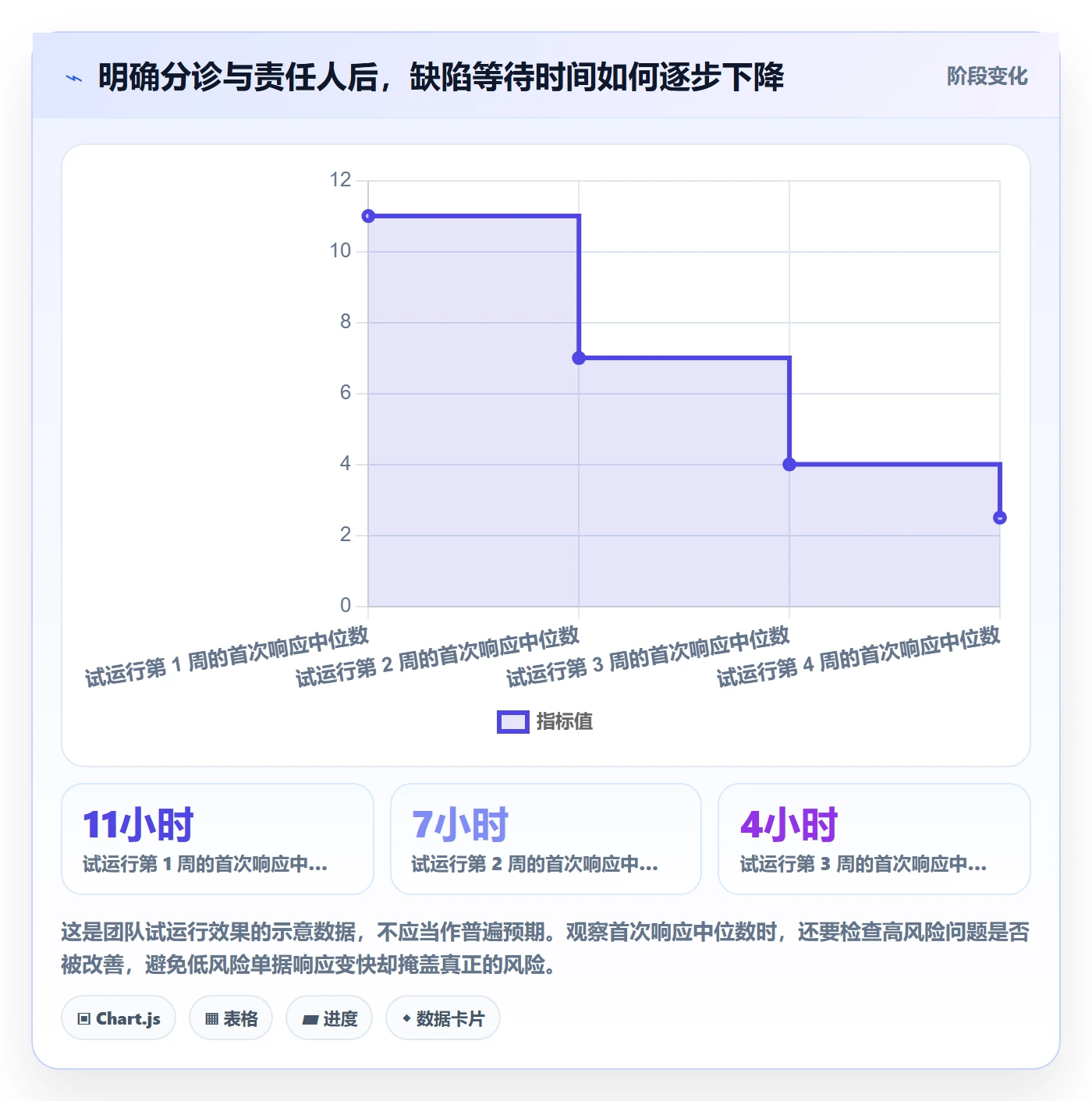Click the y-axis value 10
Viewport: 1092px width, 1101px height.
coord(340,251)
